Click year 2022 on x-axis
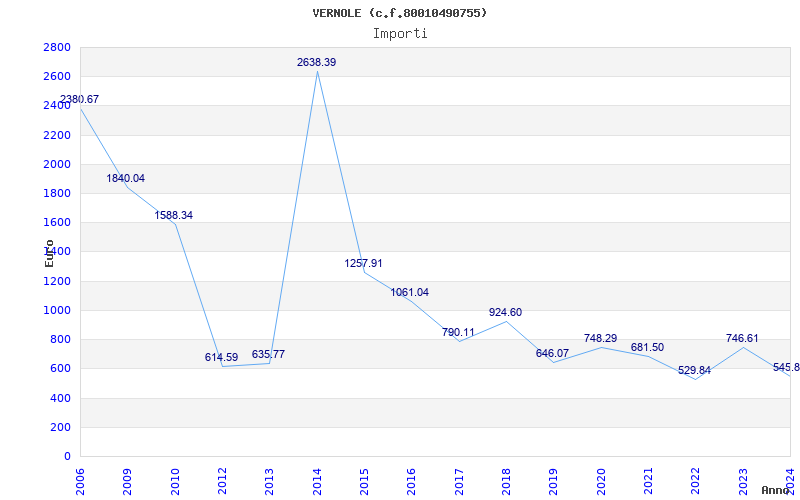Screen dimensions: 800x500 tap(695, 482)
